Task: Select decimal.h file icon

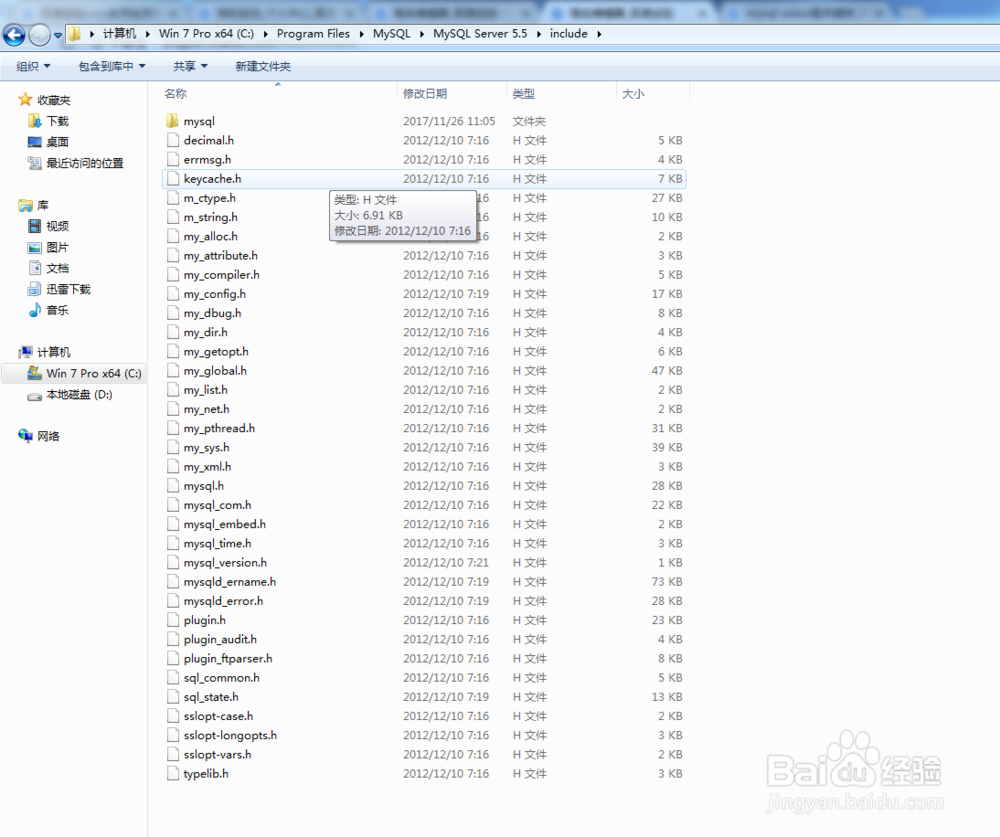Action: pyautogui.click(x=172, y=140)
